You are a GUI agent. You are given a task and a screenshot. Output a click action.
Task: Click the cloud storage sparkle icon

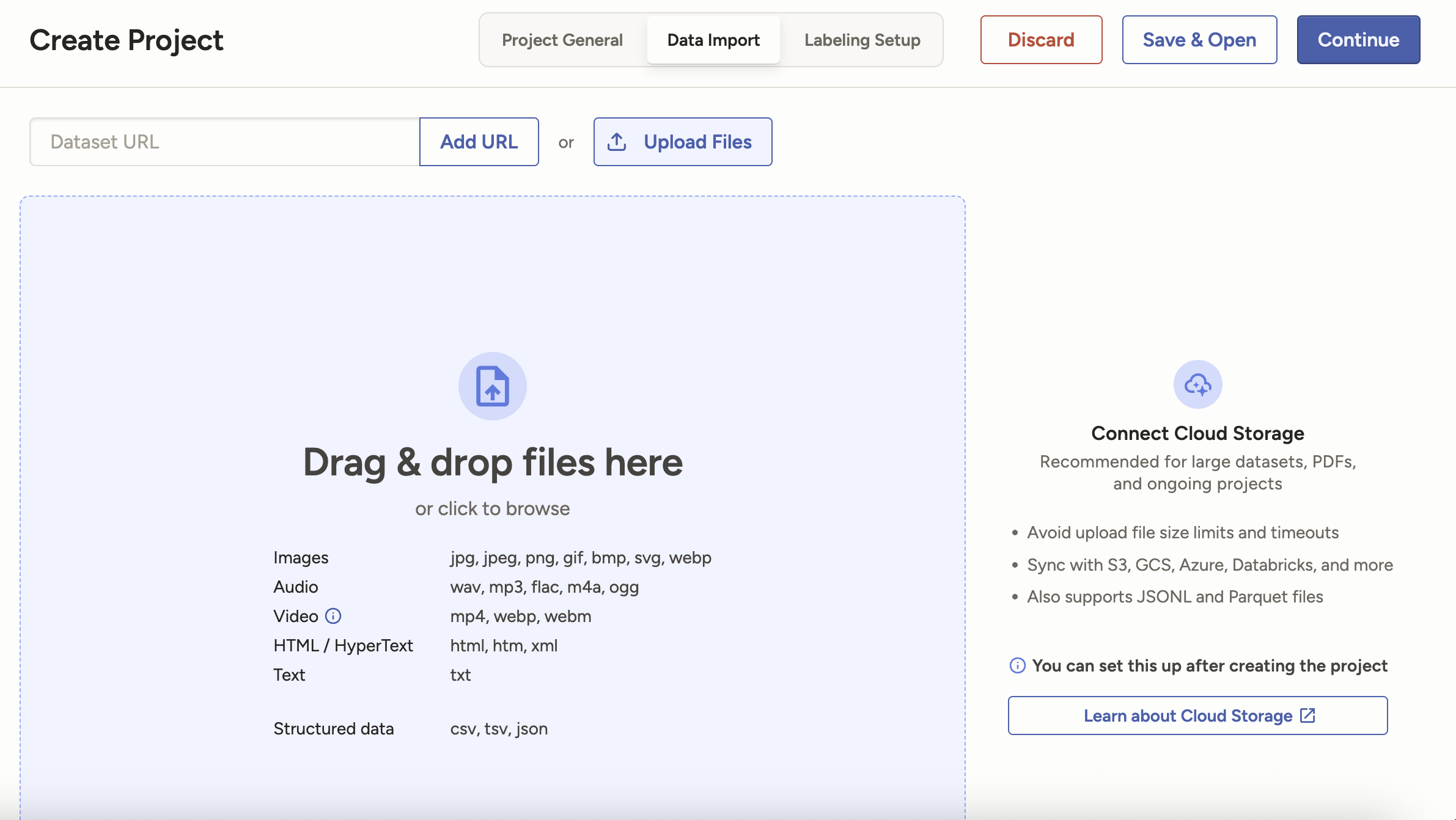[1197, 384]
